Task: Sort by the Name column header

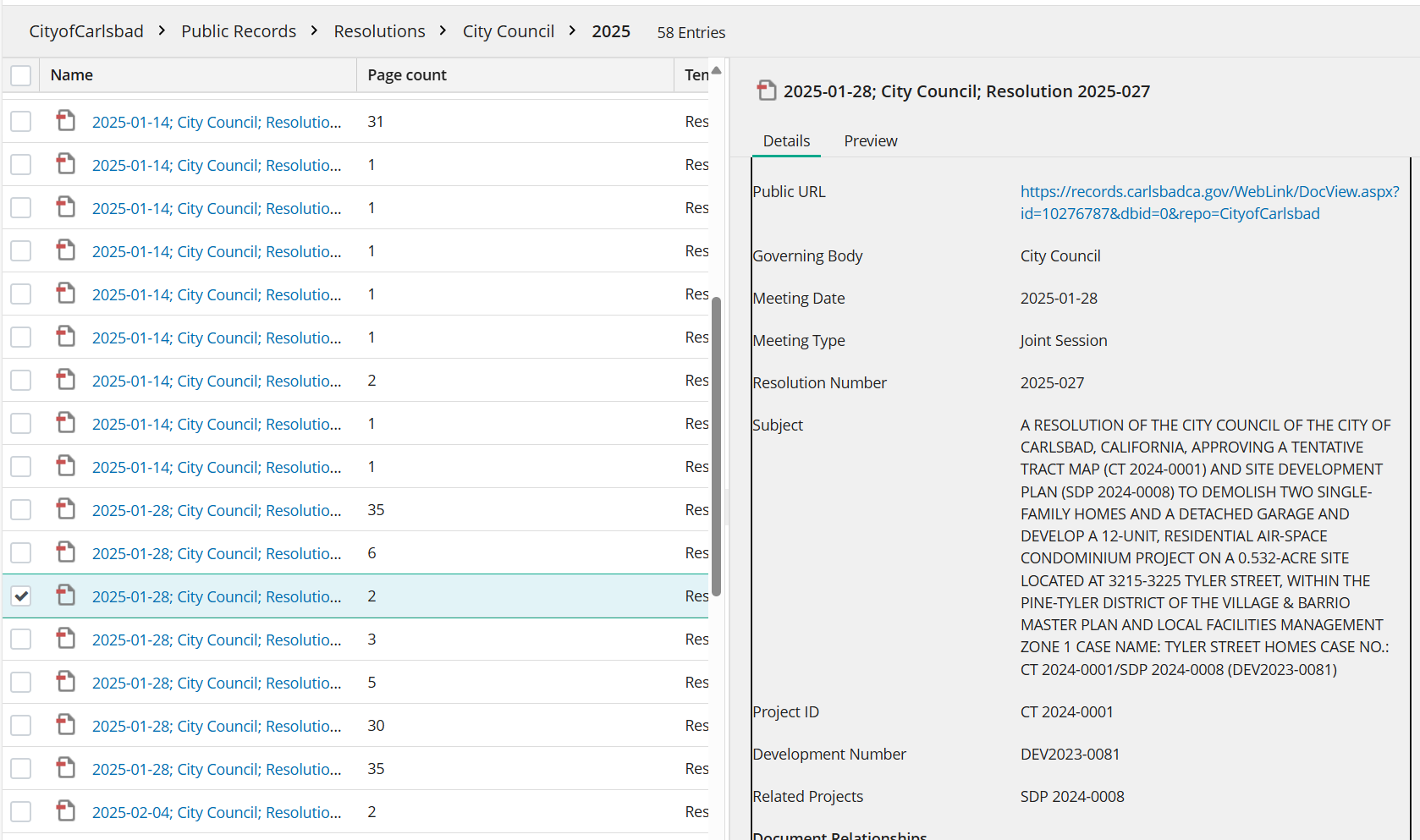Action: pos(198,75)
